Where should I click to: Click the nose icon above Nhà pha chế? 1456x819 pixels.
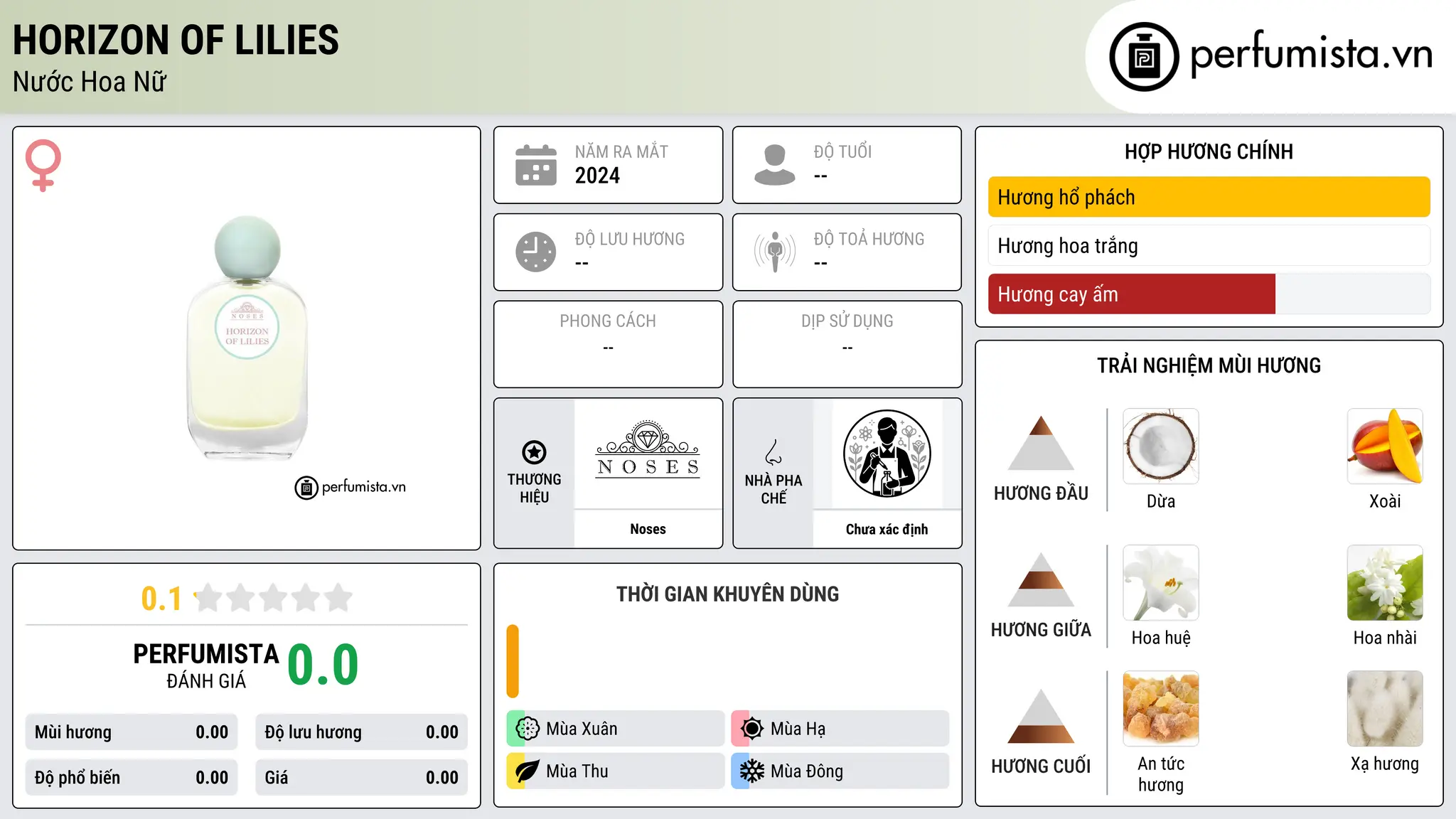coord(773,452)
